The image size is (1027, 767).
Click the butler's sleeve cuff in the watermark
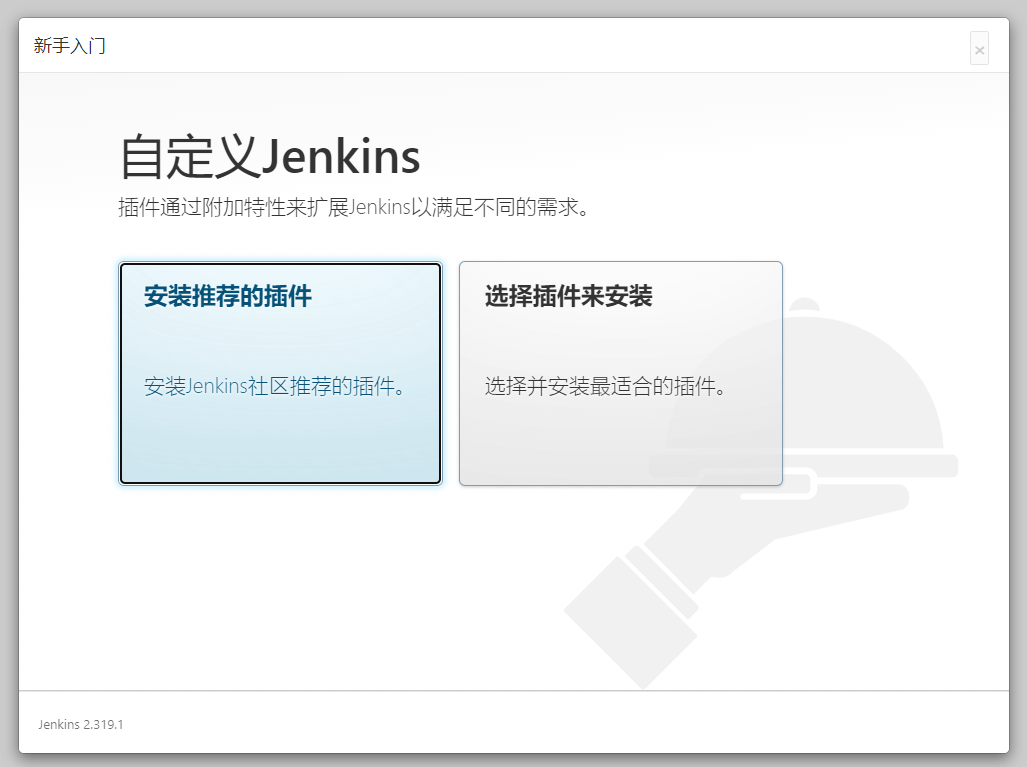pyautogui.click(x=632, y=610)
